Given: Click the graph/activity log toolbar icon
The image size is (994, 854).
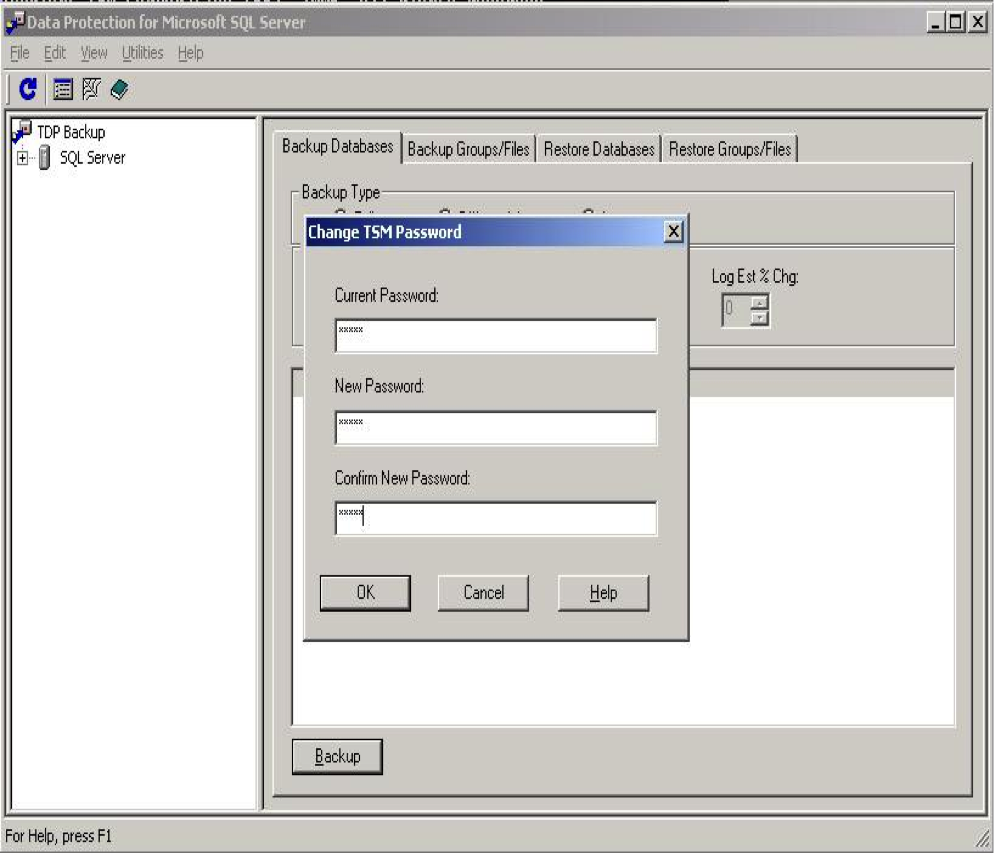Looking at the screenshot, I should click(91, 89).
